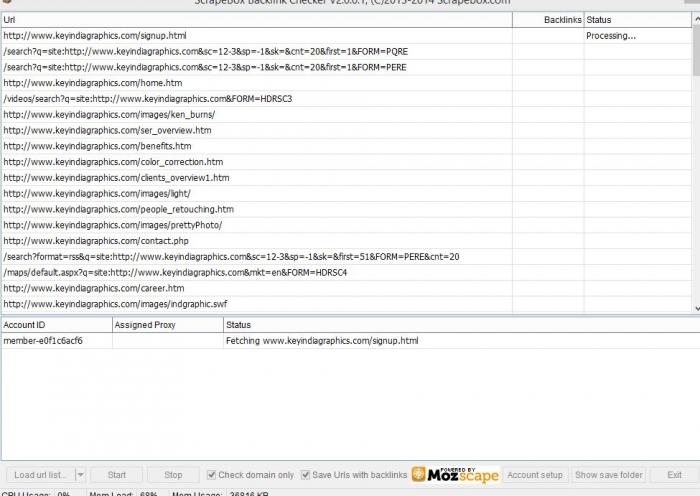Select the color_correction.htm URL row
Screen dimensions: 700x496
pos(346,162)
